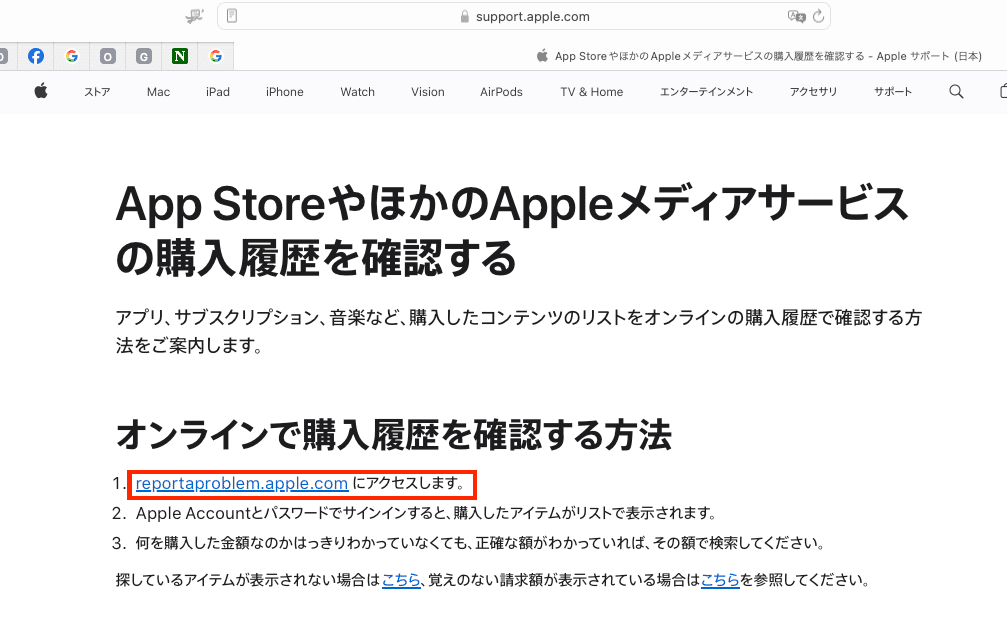Open the shopping bag icon

point(1002,91)
